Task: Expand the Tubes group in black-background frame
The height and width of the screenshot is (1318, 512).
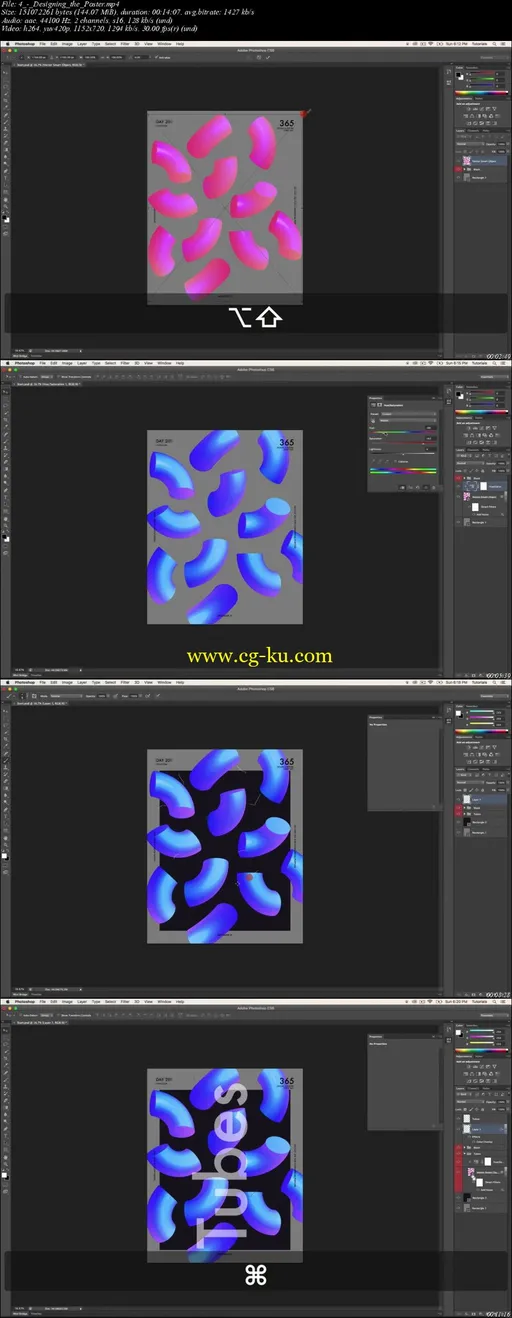Action: (x=465, y=814)
